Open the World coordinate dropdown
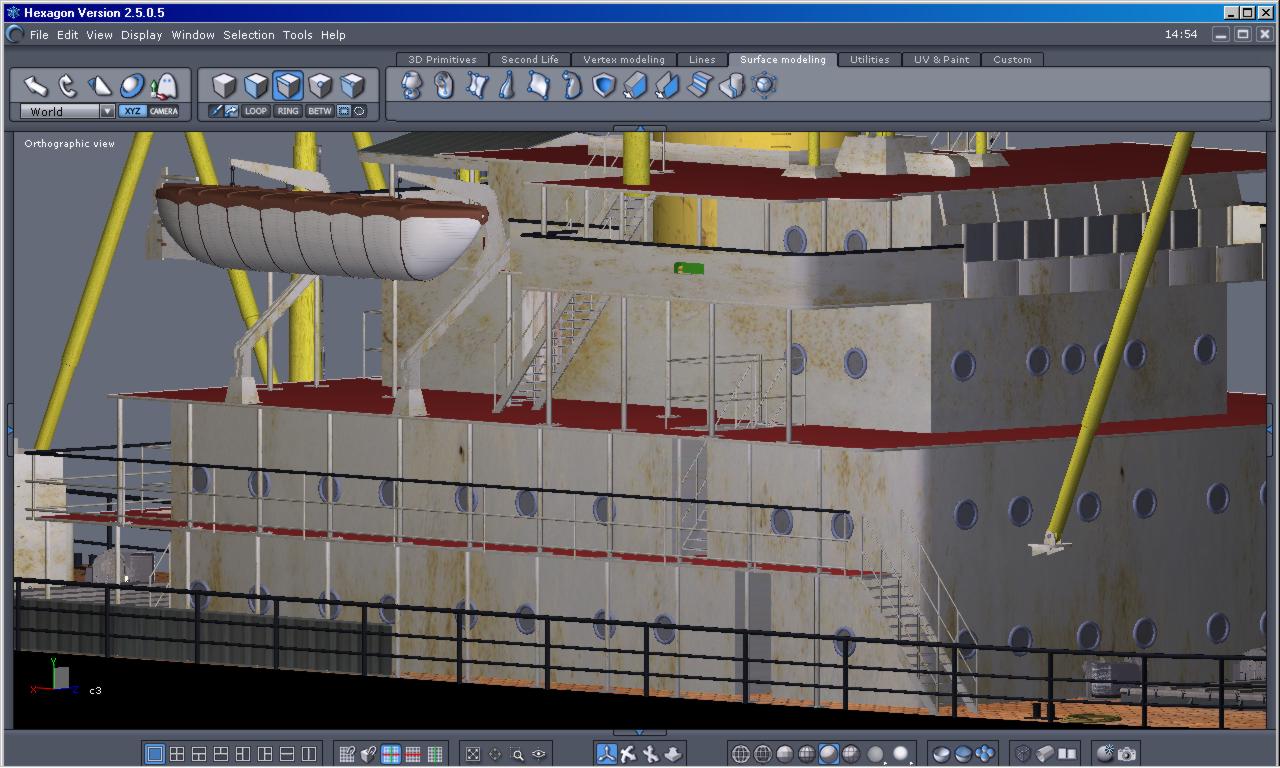The image size is (1280, 768). pyautogui.click(x=107, y=111)
